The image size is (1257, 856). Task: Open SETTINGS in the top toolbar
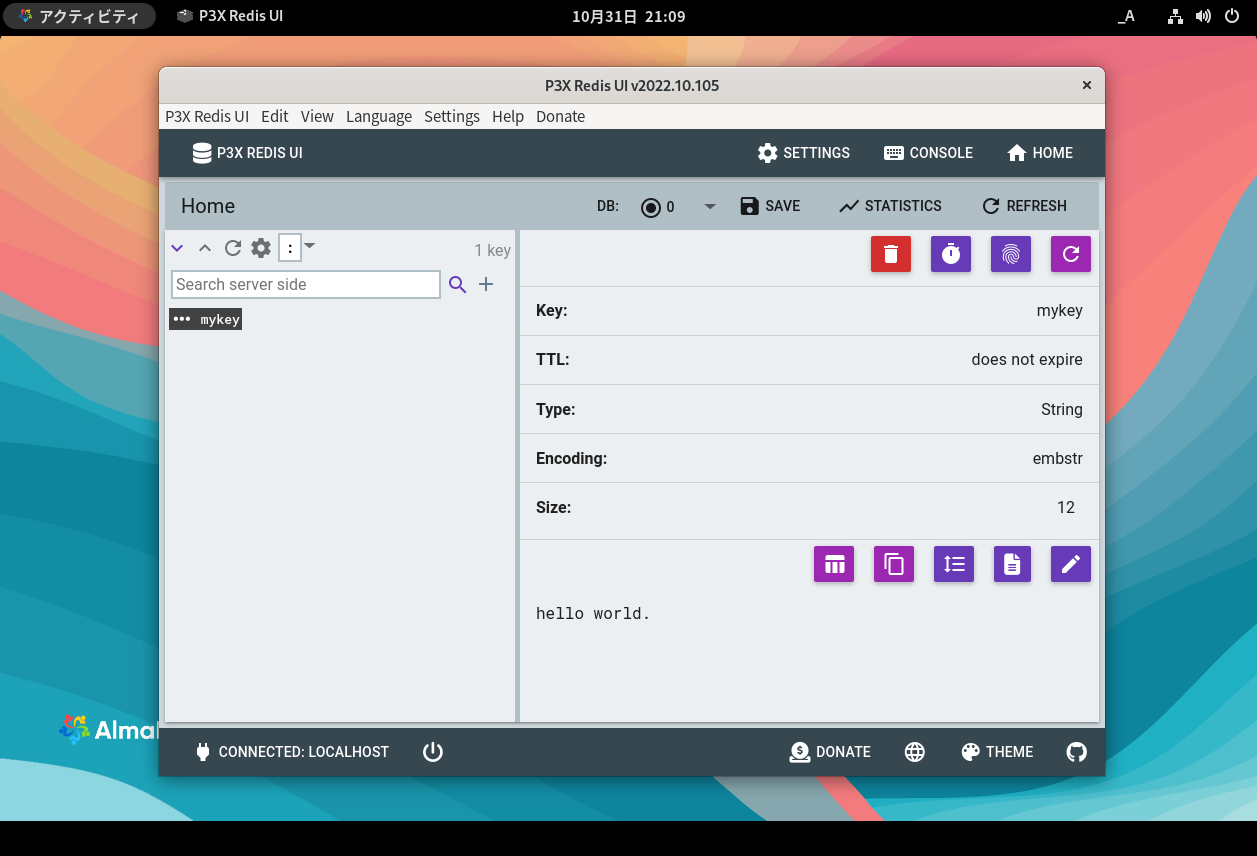804,153
